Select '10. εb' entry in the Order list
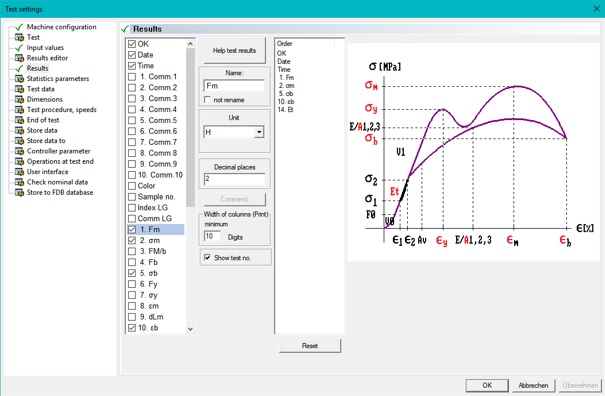 (286, 102)
